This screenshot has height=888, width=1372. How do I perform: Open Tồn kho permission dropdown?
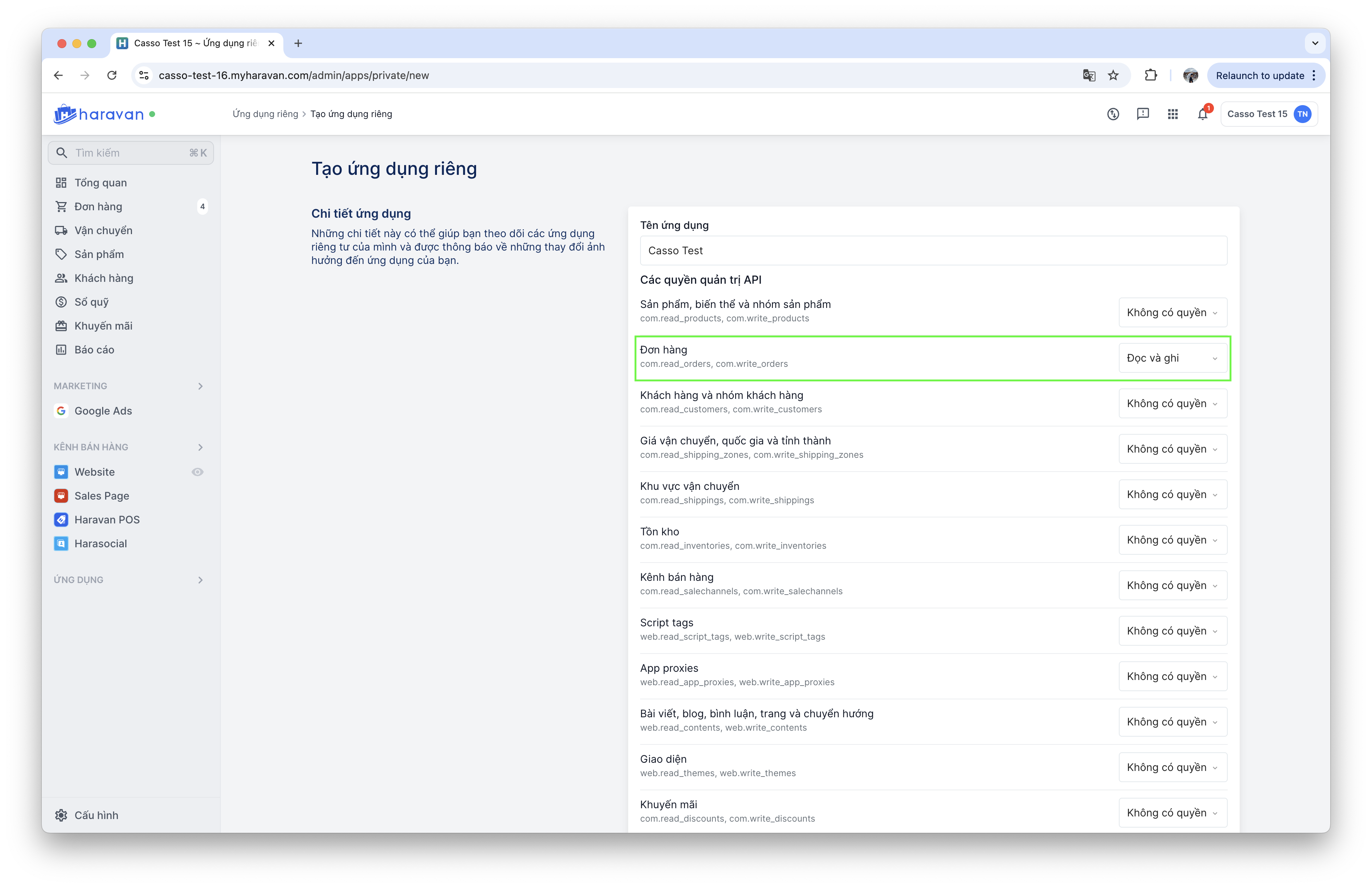click(1172, 540)
